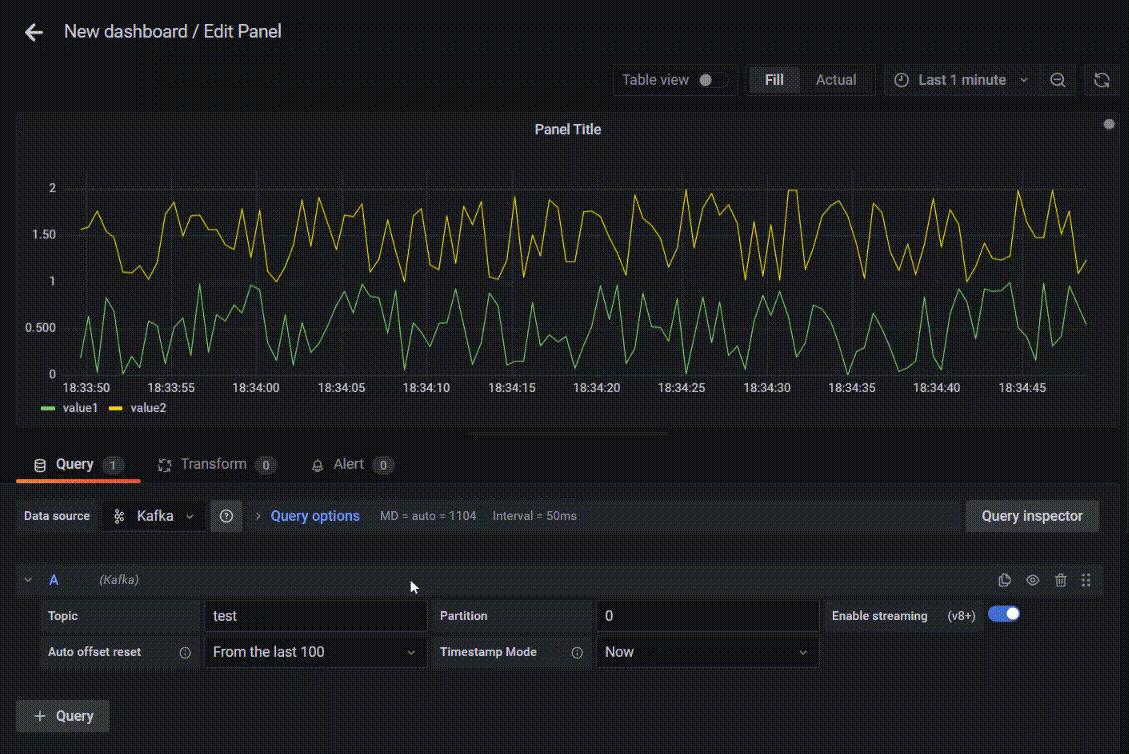Click the back arrow to leave panel editor
1129x754 pixels.
(x=33, y=32)
